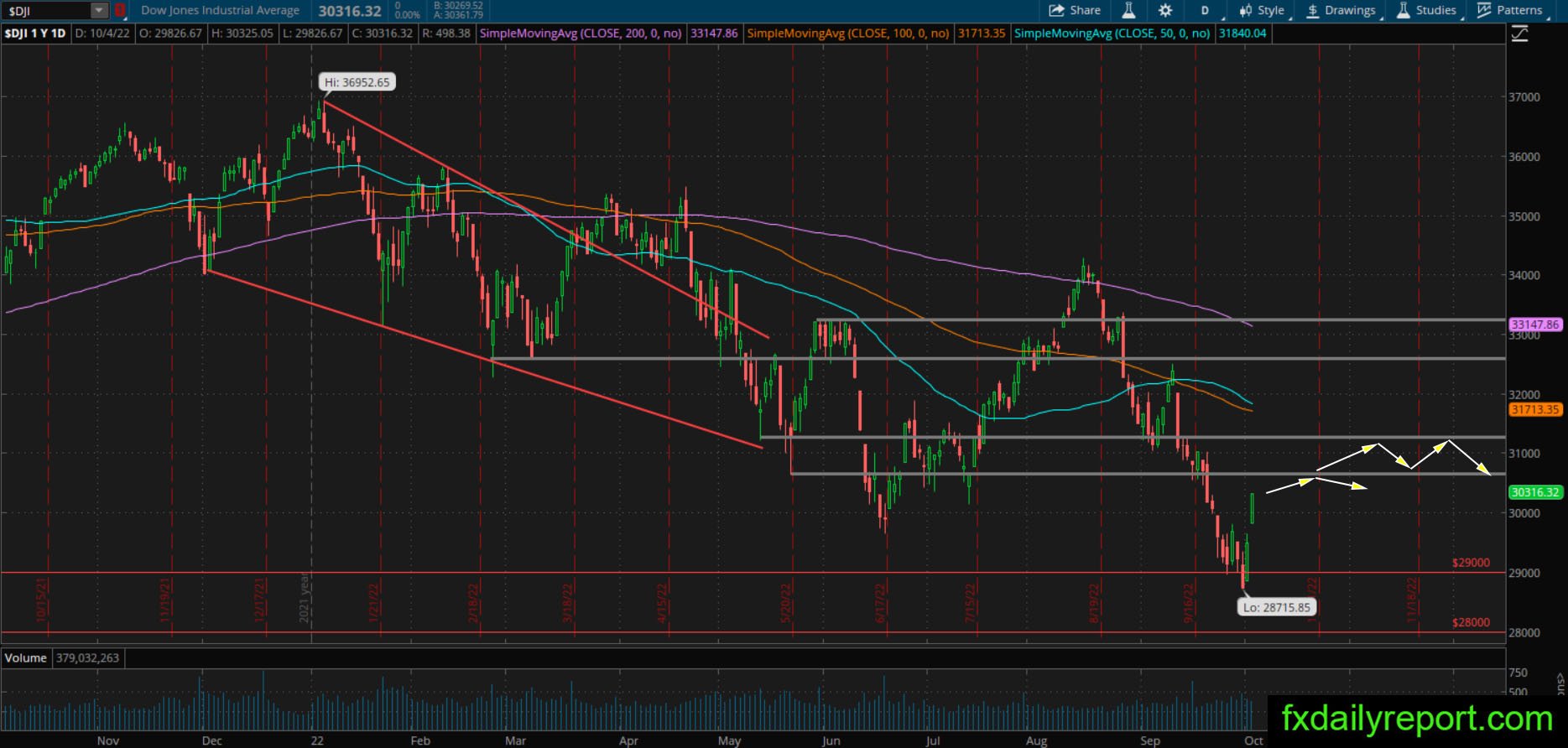Click the red symbol link indicator
This screenshot has width=1568, height=748.
click(120, 11)
